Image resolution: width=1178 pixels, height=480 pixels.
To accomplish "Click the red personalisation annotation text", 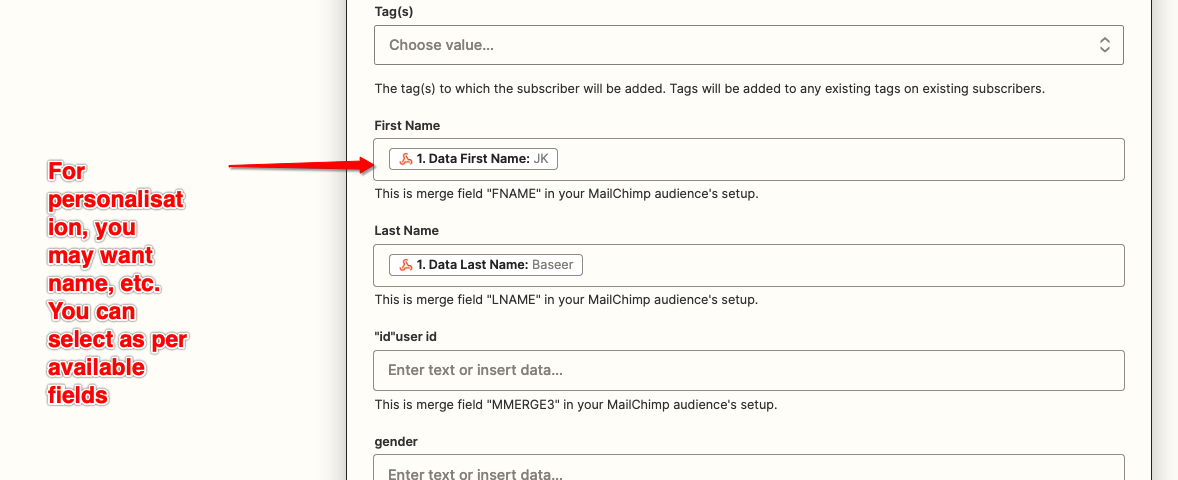I will click(117, 284).
